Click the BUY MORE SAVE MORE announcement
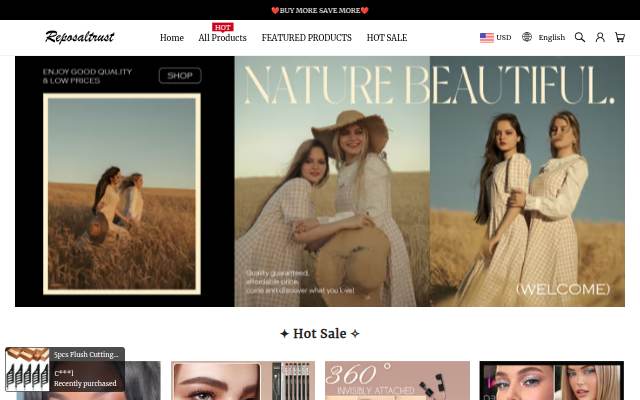Image resolution: width=640 pixels, height=400 pixels. 320,10
